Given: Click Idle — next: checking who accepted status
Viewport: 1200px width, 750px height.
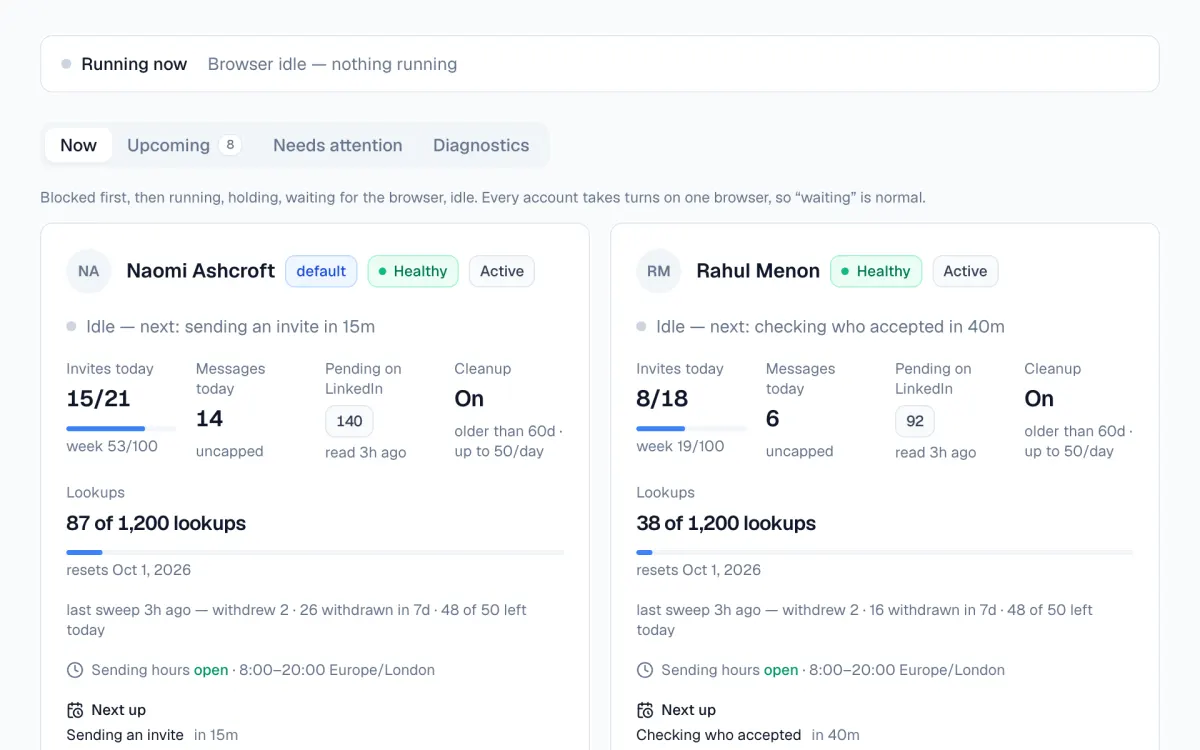Looking at the screenshot, I should tap(830, 327).
